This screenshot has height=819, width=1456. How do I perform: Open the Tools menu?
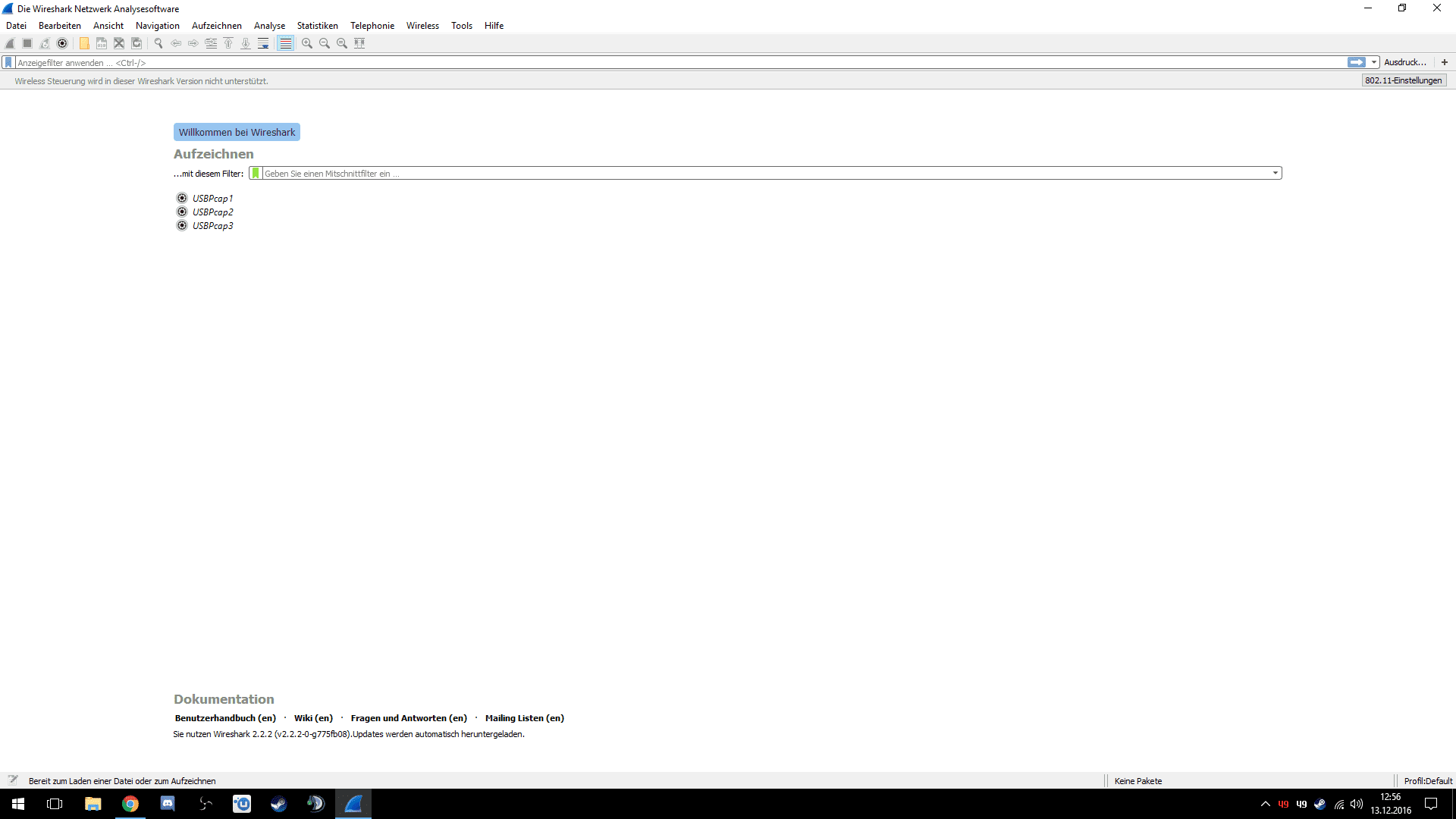click(462, 26)
